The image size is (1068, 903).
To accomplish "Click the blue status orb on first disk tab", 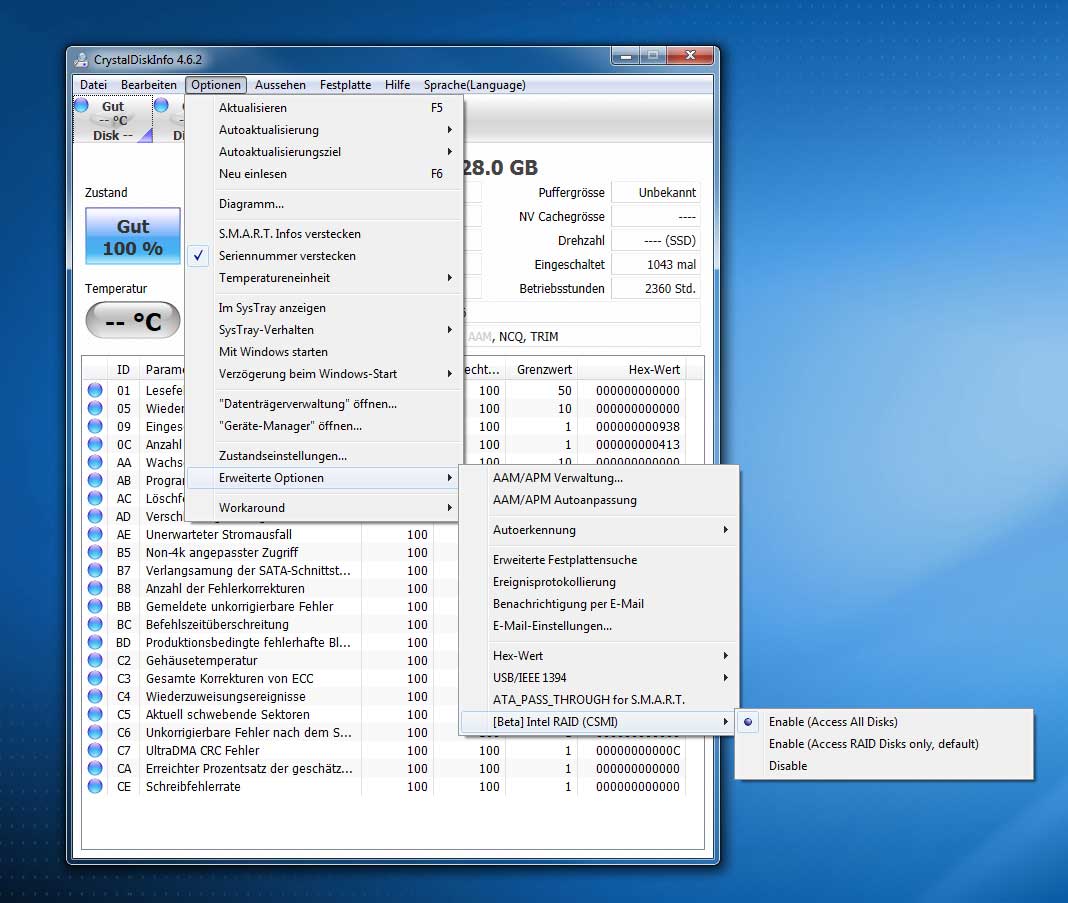I will tap(82, 105).
